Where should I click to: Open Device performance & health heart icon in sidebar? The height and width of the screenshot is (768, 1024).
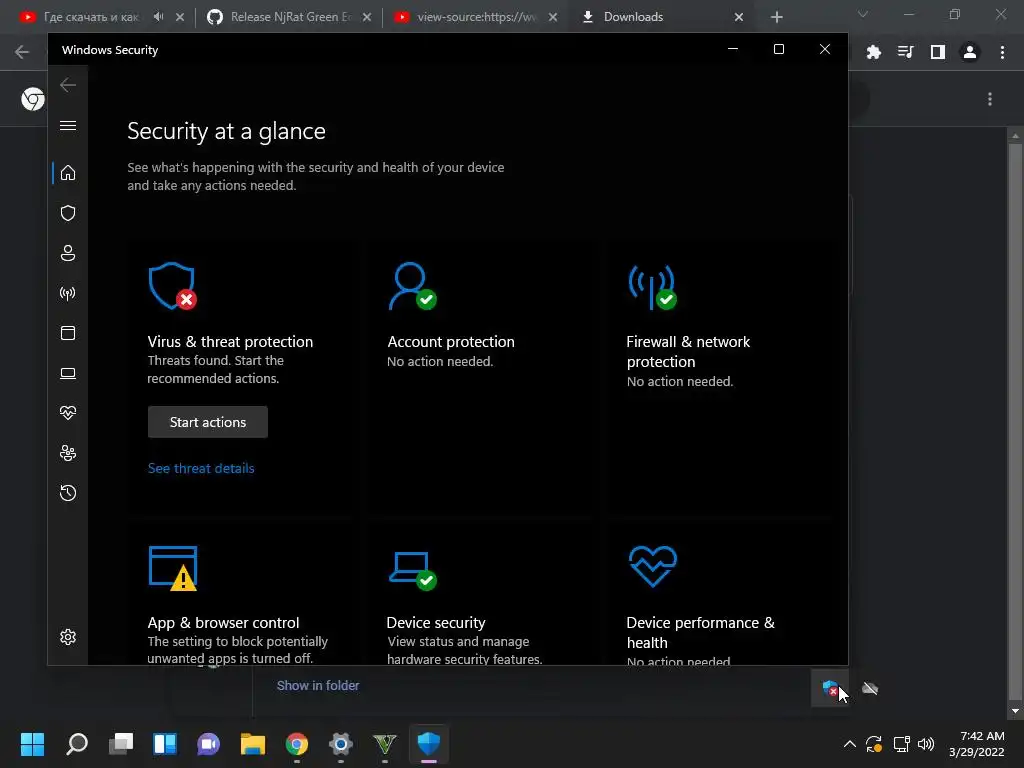[x=68, y=413]
